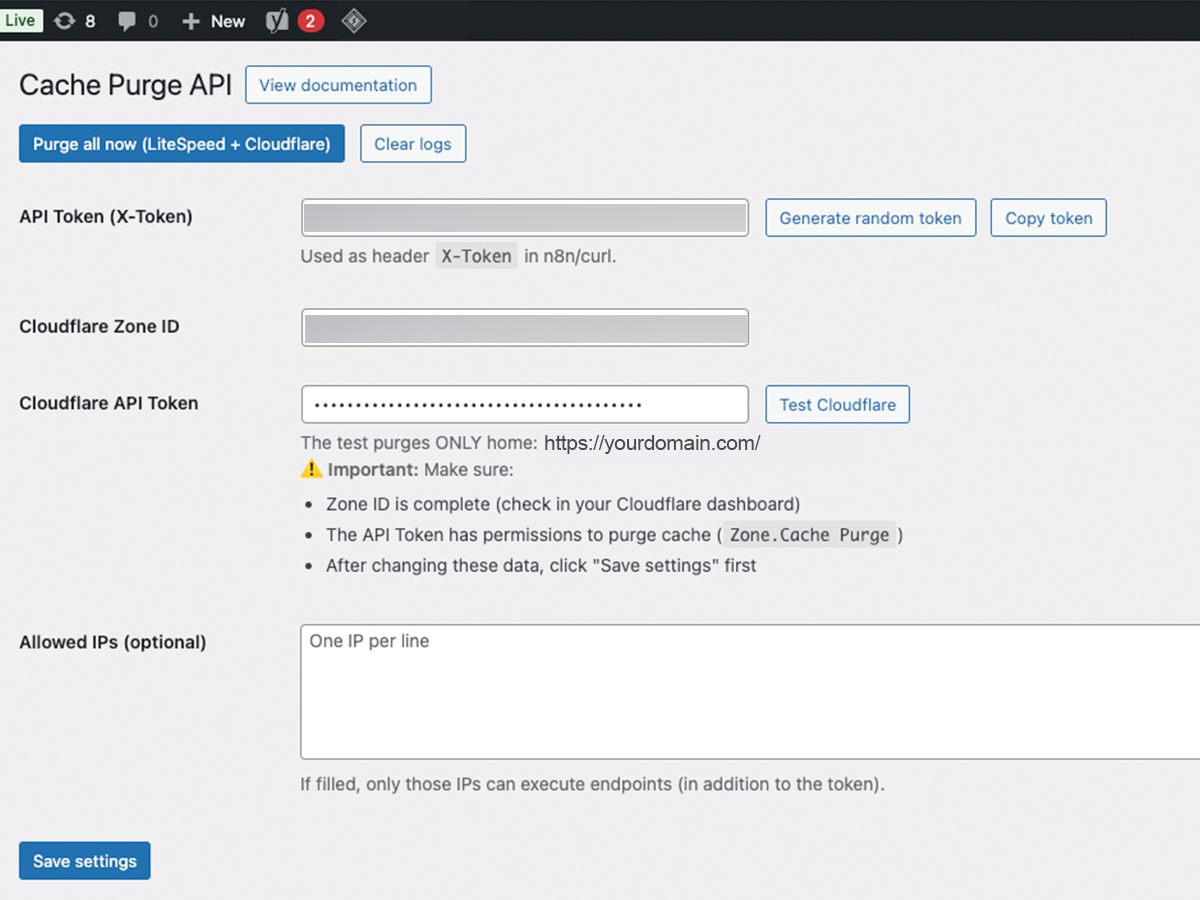1200x900 pixels.
Task: Click the Copy token button
Action: [x=1048, y=218]
